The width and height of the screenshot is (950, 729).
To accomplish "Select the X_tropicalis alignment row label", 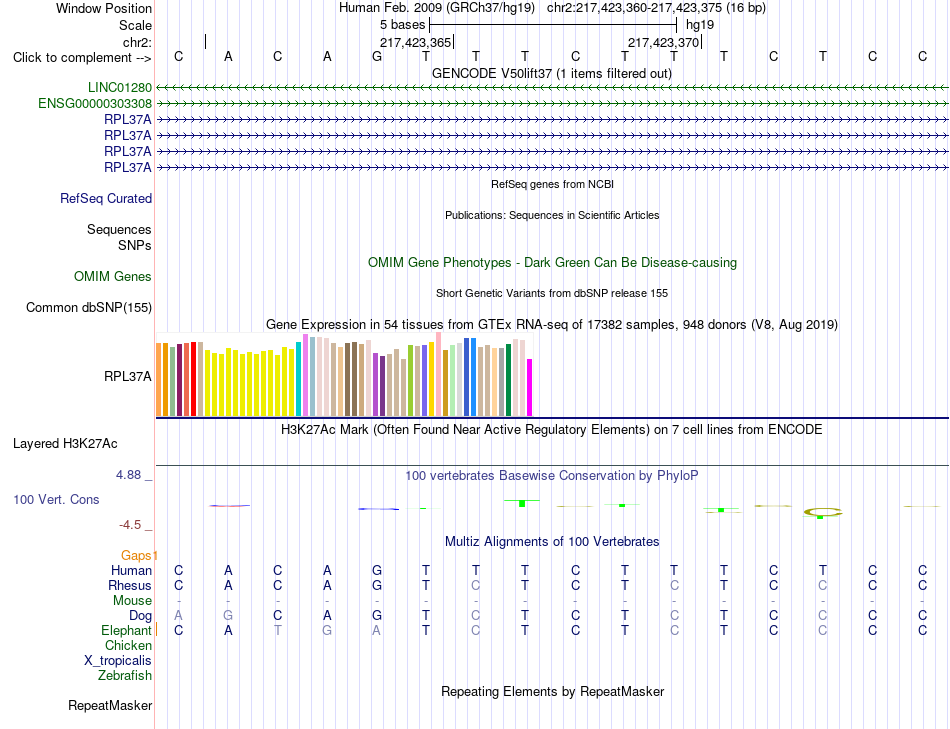I will pos(118,661).
